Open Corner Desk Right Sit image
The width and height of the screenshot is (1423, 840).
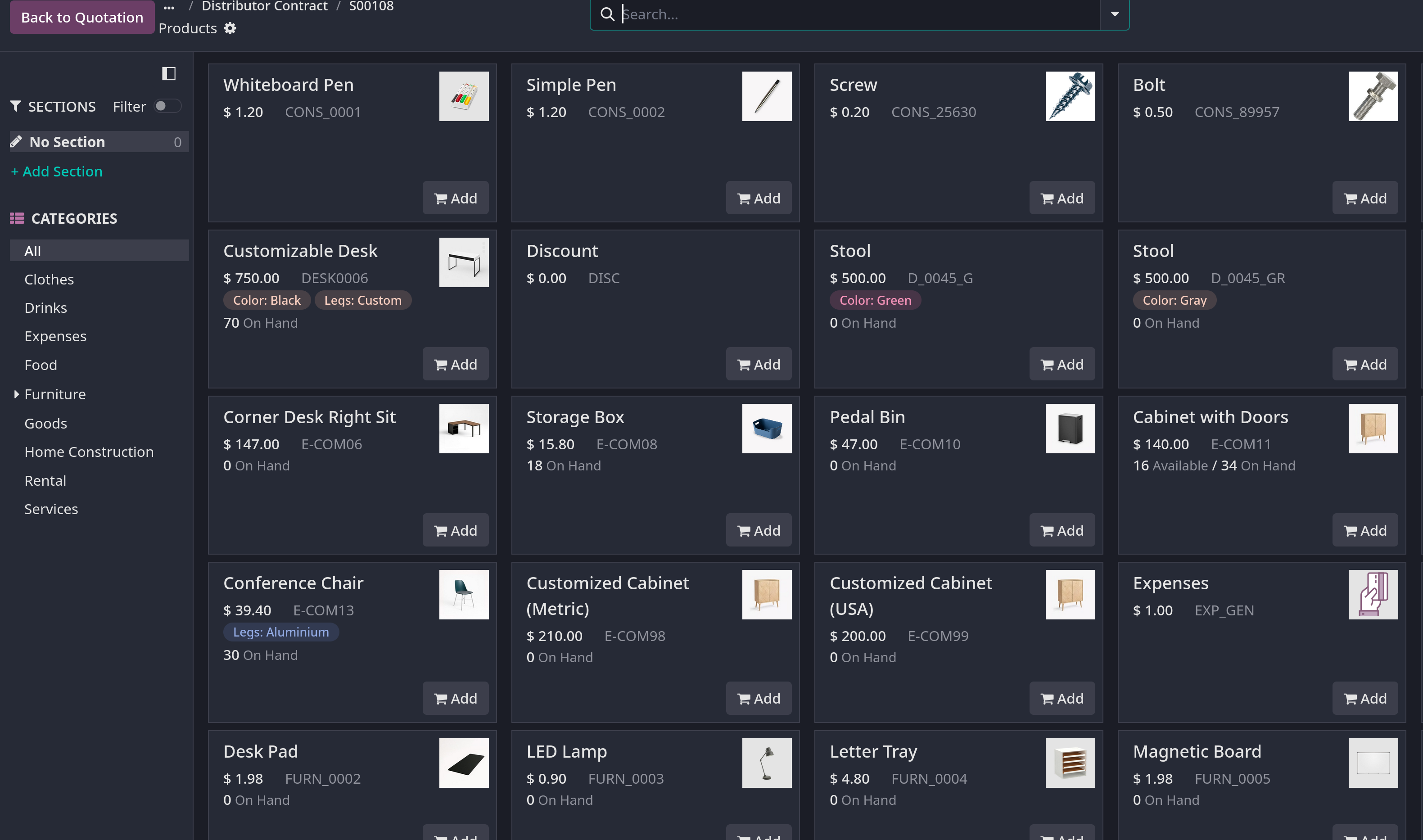464,429
